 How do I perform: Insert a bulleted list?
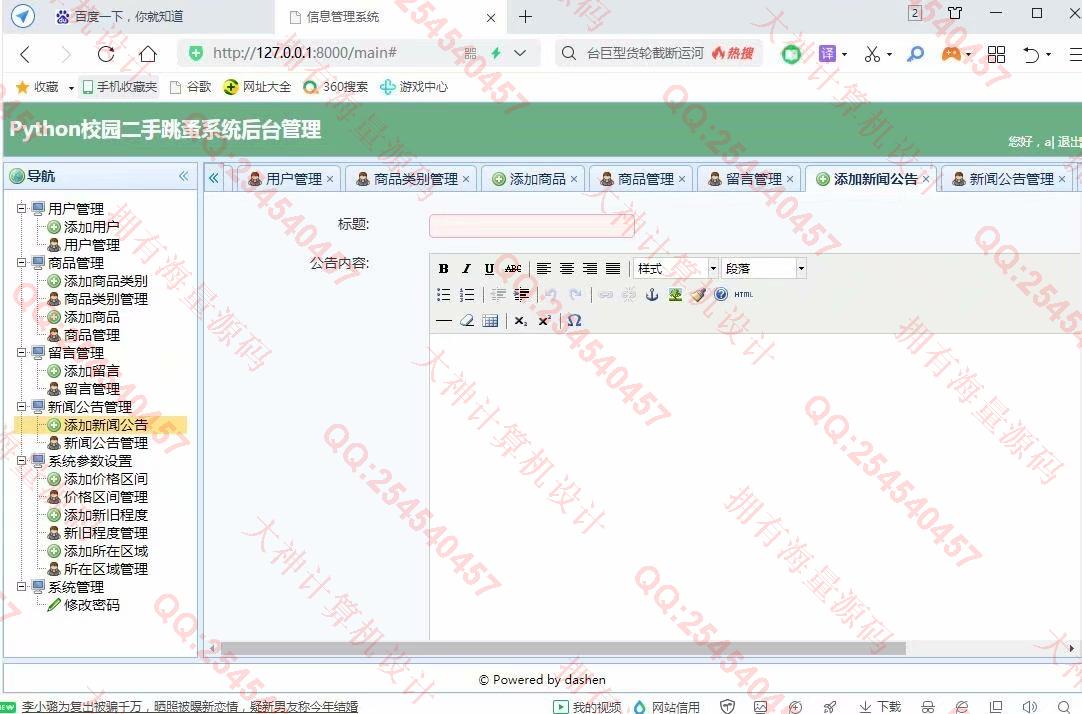click(444, 295)
